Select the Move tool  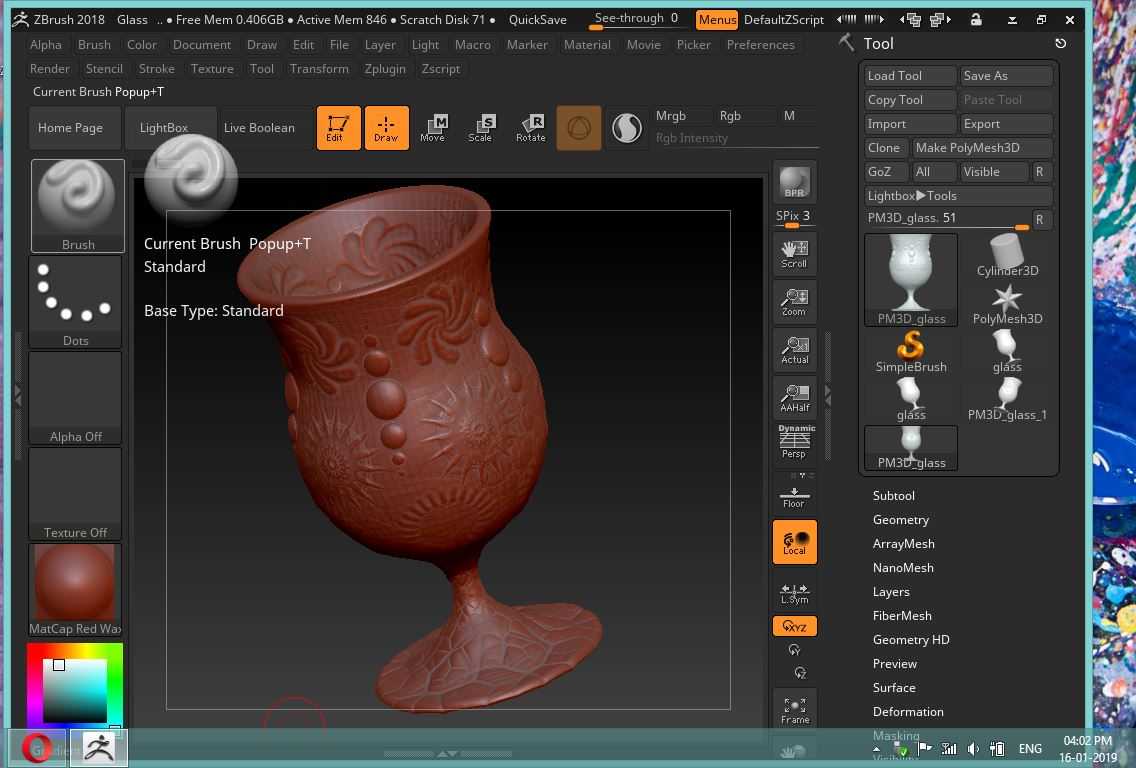click(433, 128)
